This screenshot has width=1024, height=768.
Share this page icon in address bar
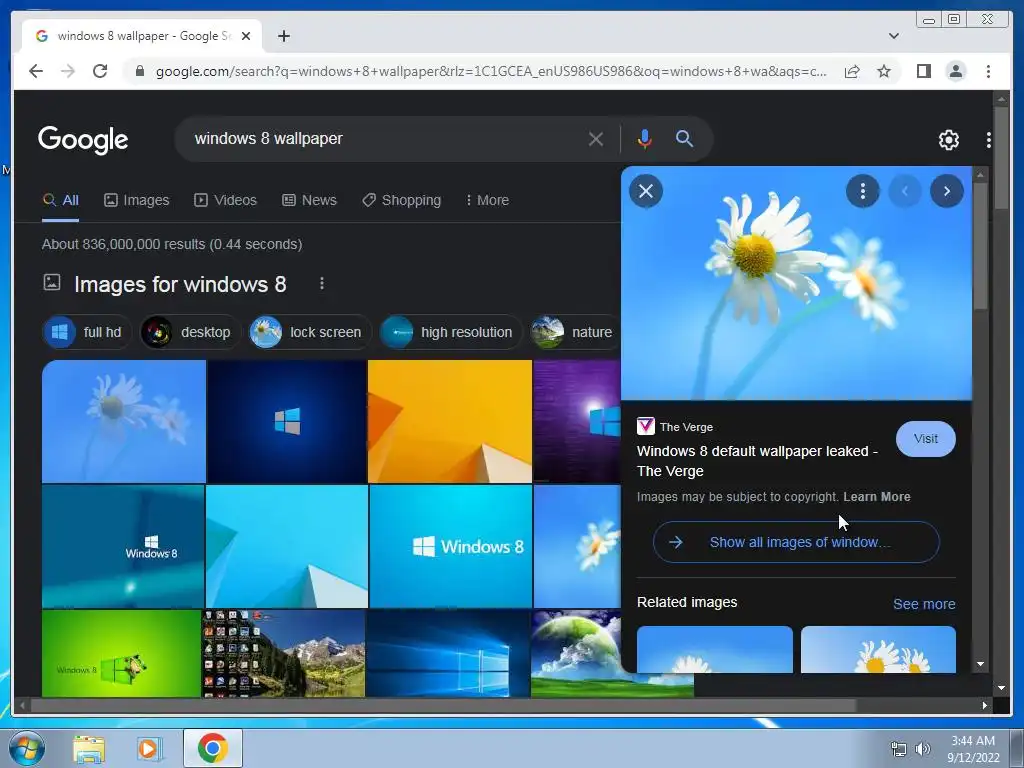[x=852, y=71]
